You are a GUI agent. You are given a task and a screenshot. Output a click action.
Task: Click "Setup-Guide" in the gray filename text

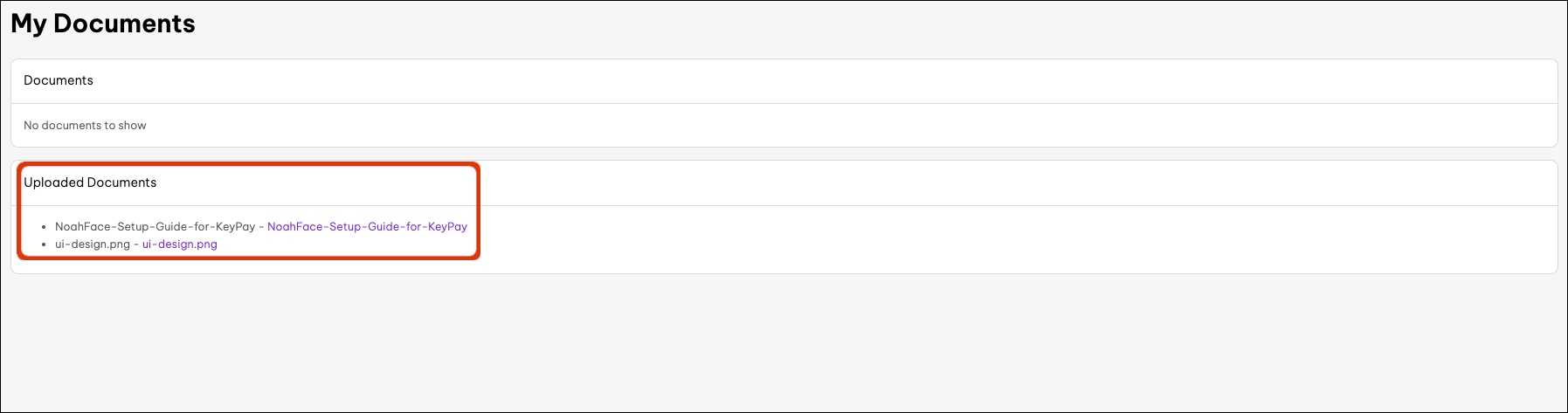tap(154, 226)
